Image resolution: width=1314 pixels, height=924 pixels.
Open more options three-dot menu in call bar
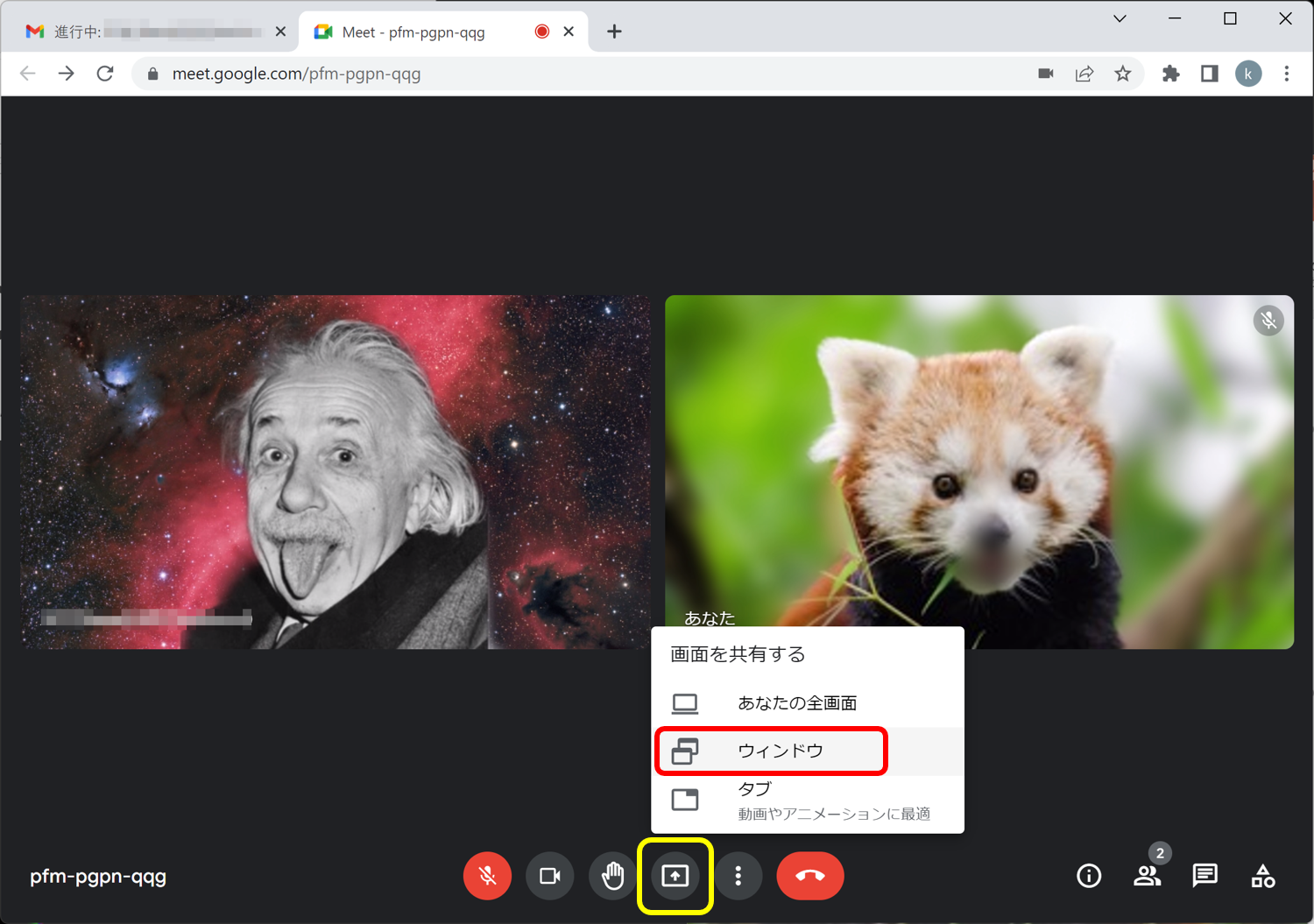click(738, 876)
